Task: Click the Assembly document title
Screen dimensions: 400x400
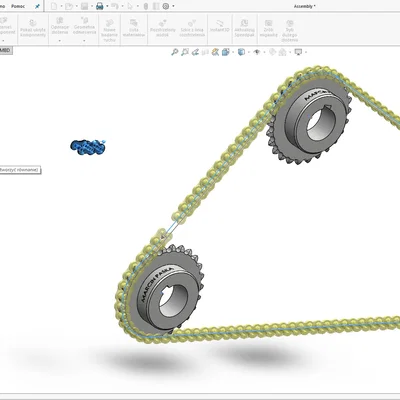Action: [x=305, y=6]
